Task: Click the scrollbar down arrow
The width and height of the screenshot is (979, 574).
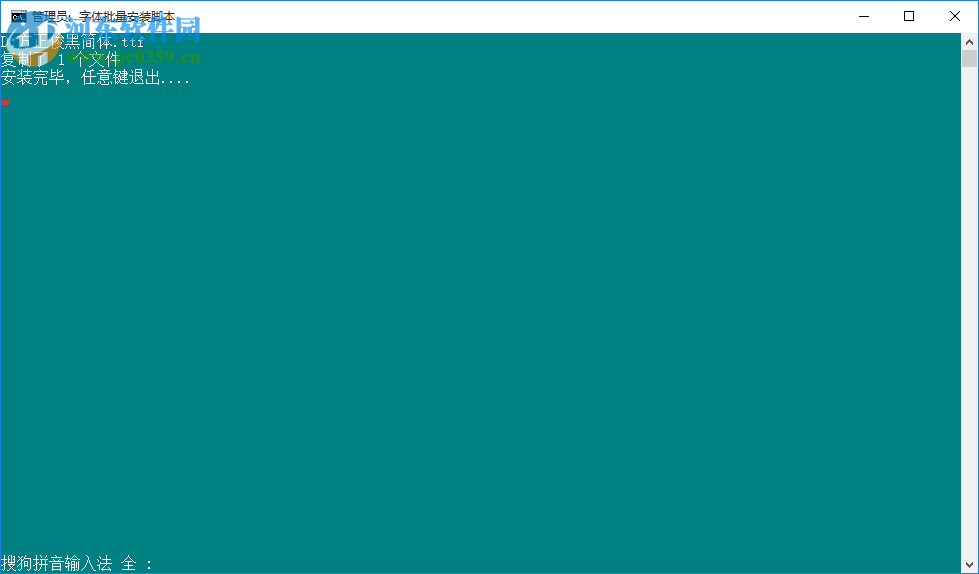Action: [x=969, y=565]
